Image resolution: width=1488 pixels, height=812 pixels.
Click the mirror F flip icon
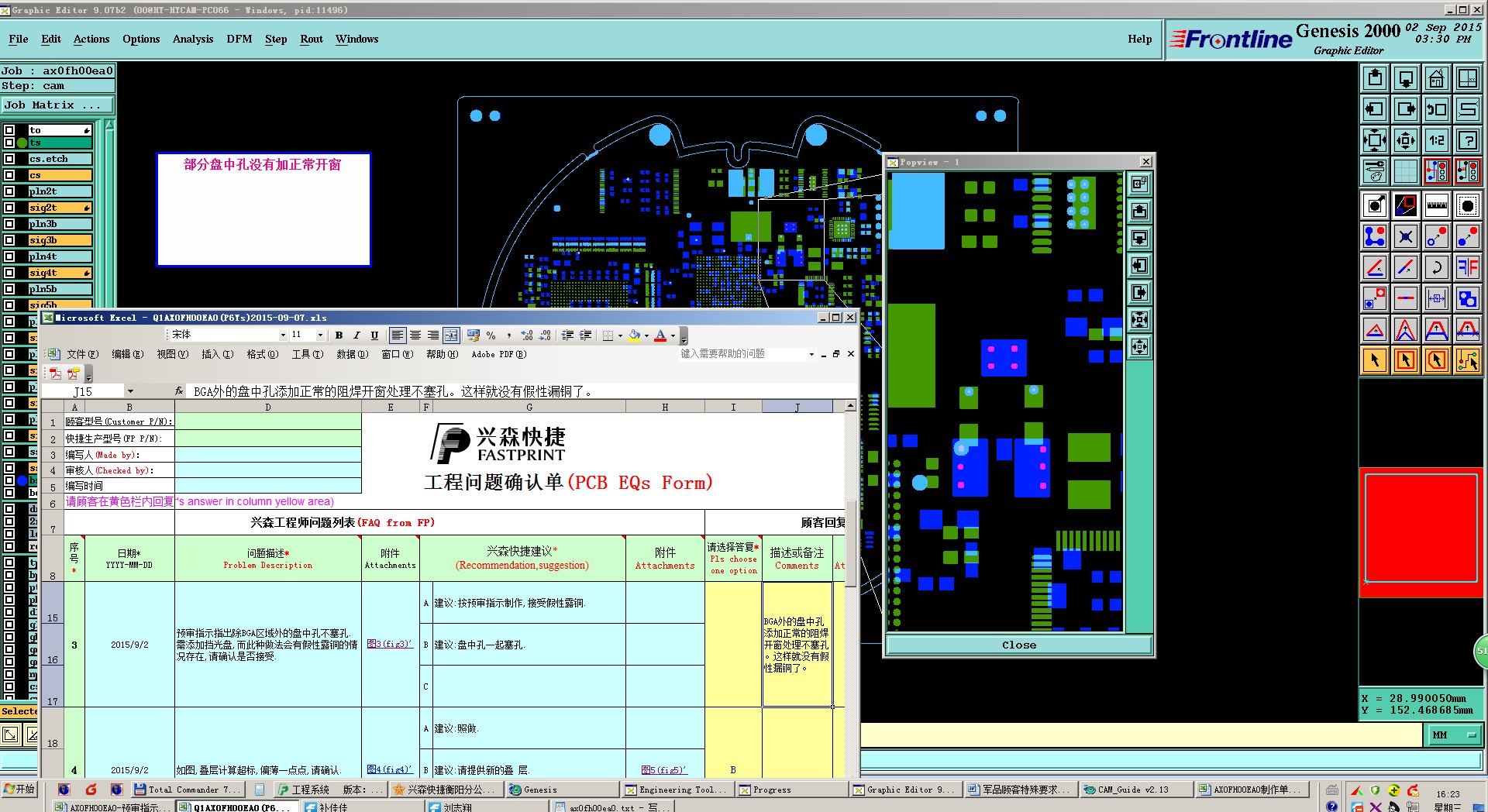click(1467, 267)
